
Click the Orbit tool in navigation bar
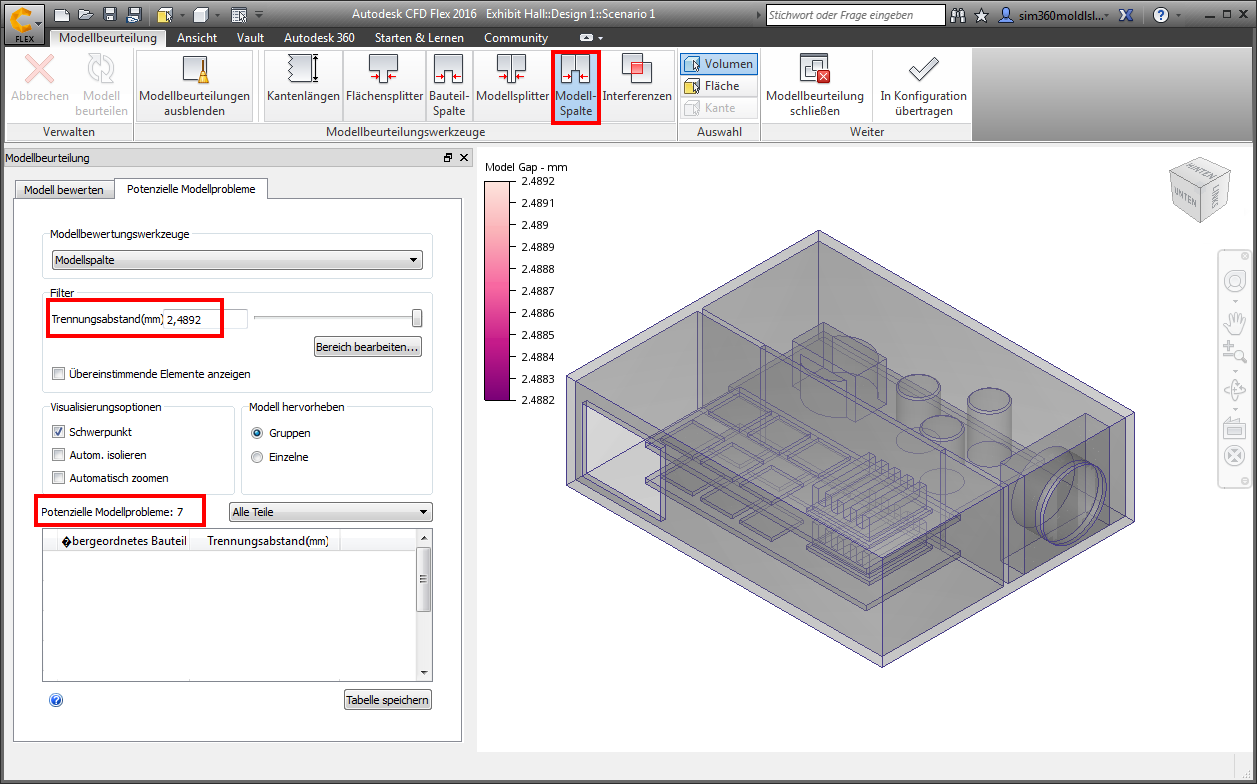coord(1234,390)
